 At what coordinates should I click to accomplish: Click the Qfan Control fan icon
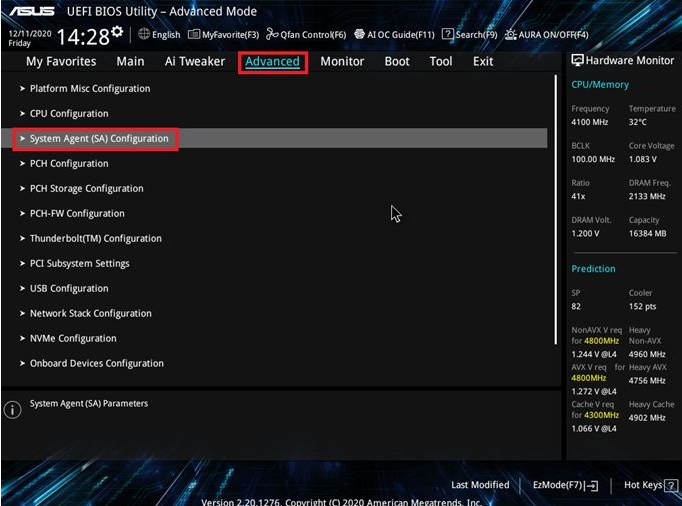coord(272,34)
